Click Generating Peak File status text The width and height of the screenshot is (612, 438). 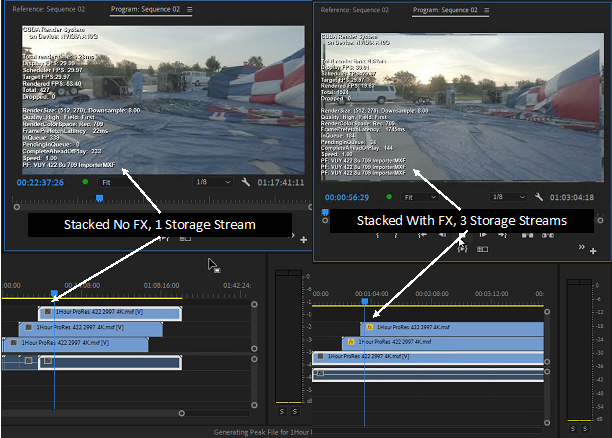[x=262, y=432]
